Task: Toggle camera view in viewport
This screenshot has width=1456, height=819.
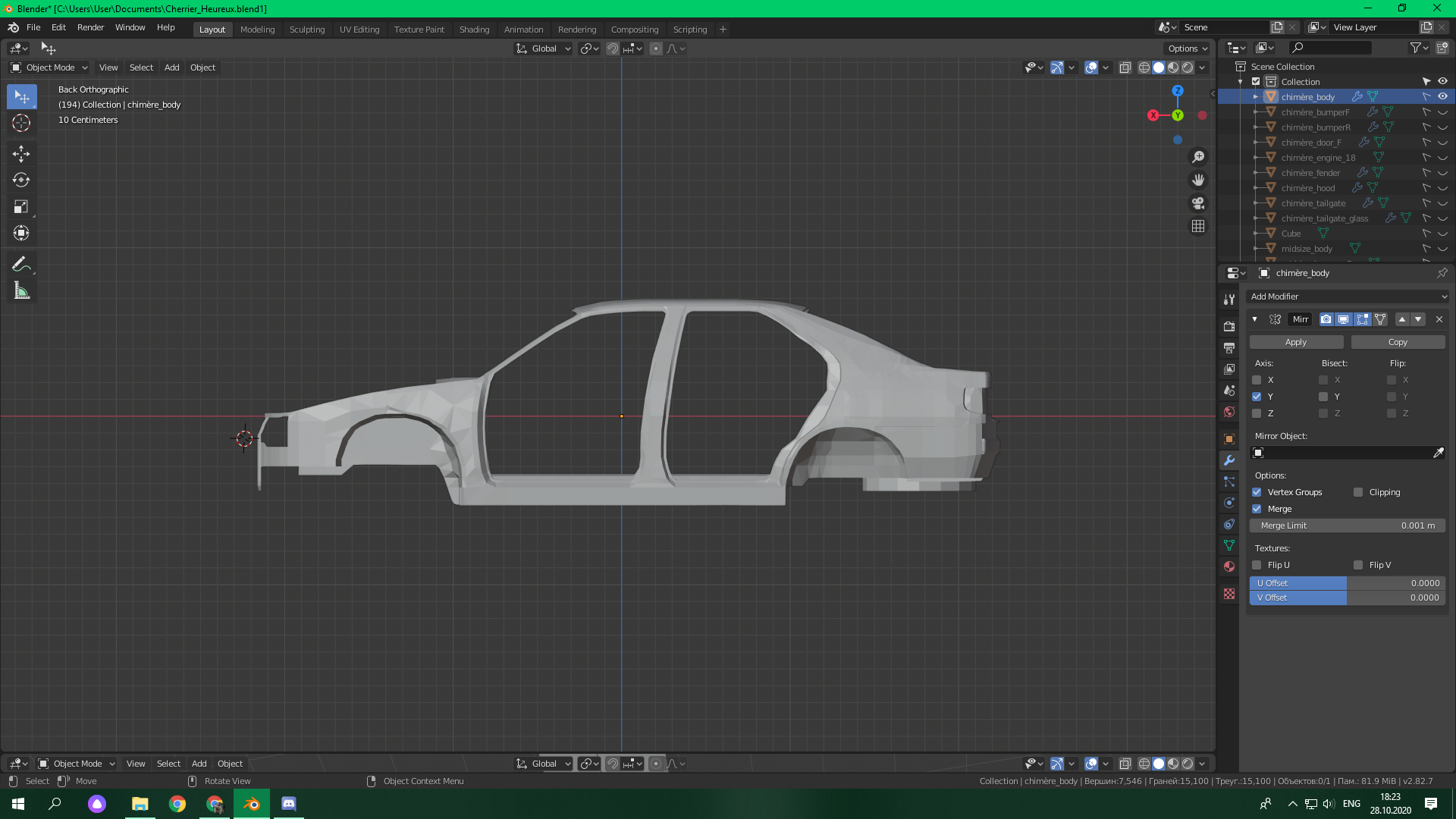Action: click(x=1198, y=203)
